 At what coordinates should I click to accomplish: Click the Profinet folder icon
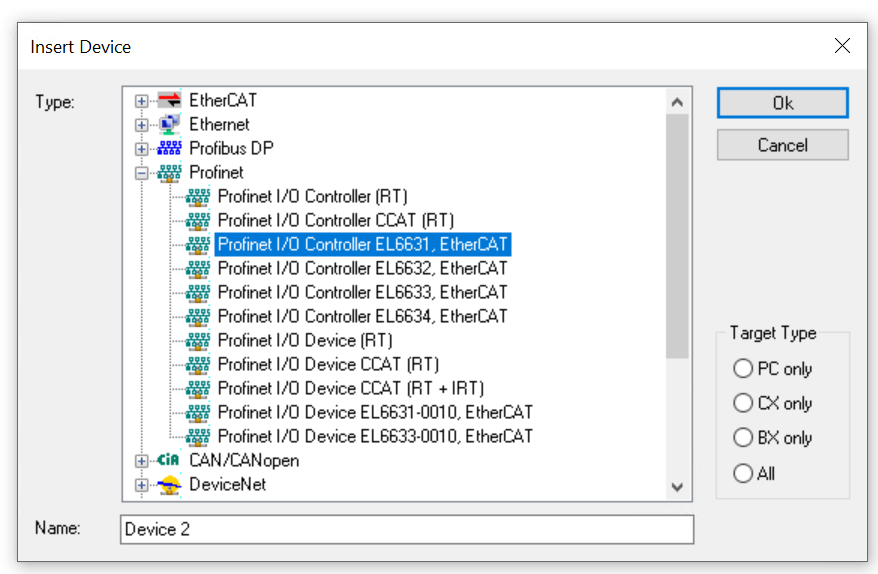pos(169,172)
